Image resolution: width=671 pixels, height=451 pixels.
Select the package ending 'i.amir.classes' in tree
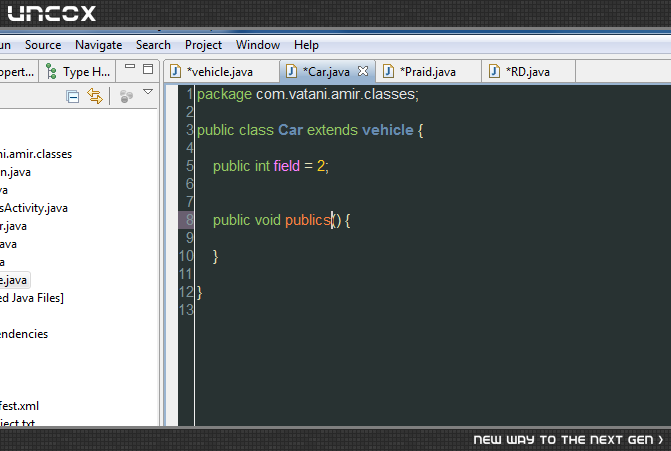point(36,154)
